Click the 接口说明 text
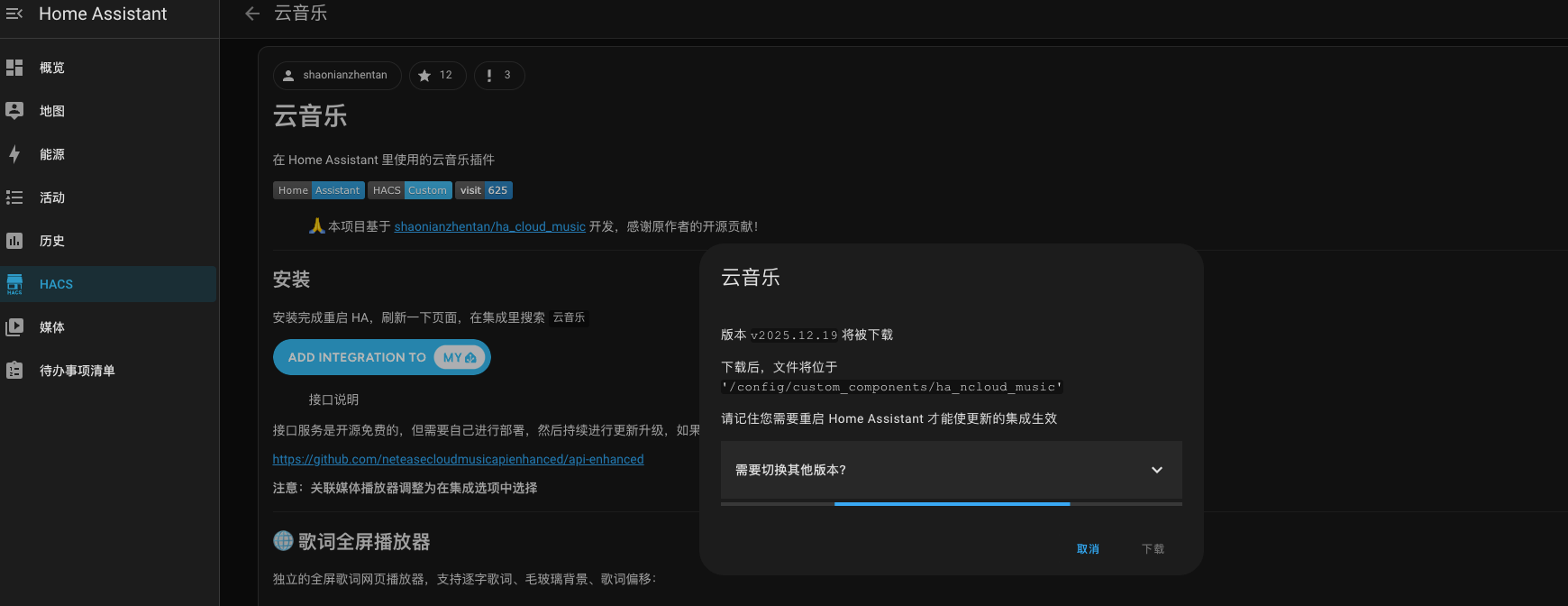 (333, 399)
